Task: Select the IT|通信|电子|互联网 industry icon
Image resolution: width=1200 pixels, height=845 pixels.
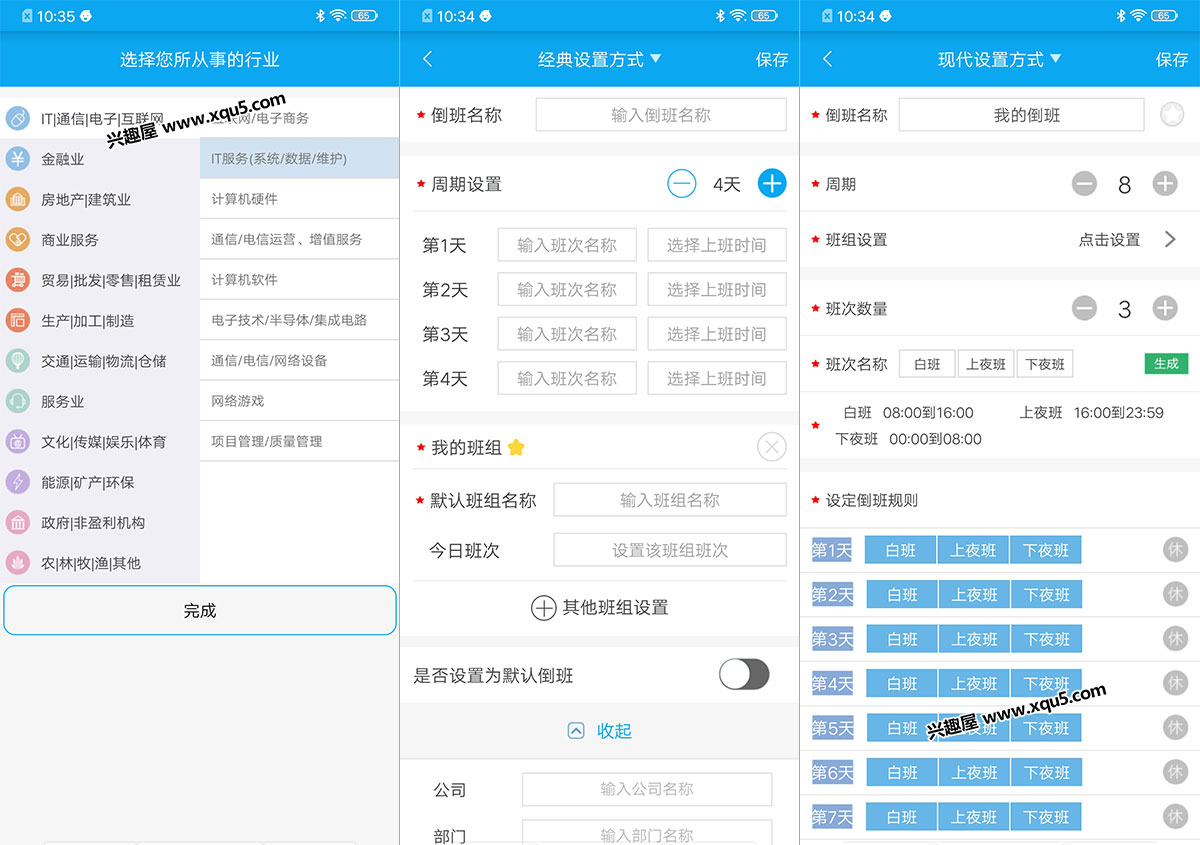Action: (18, 118)
